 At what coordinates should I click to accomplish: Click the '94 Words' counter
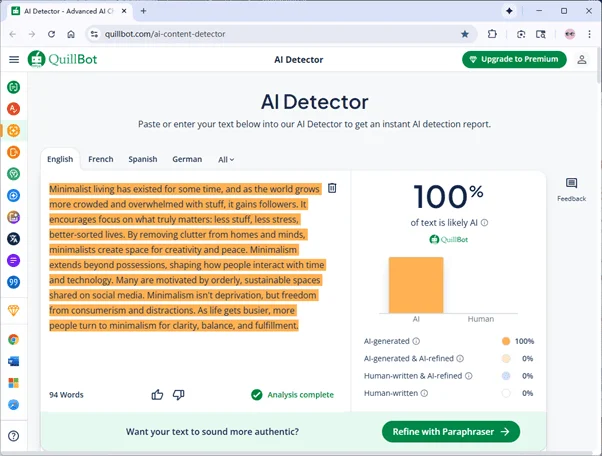pos(66,395)
